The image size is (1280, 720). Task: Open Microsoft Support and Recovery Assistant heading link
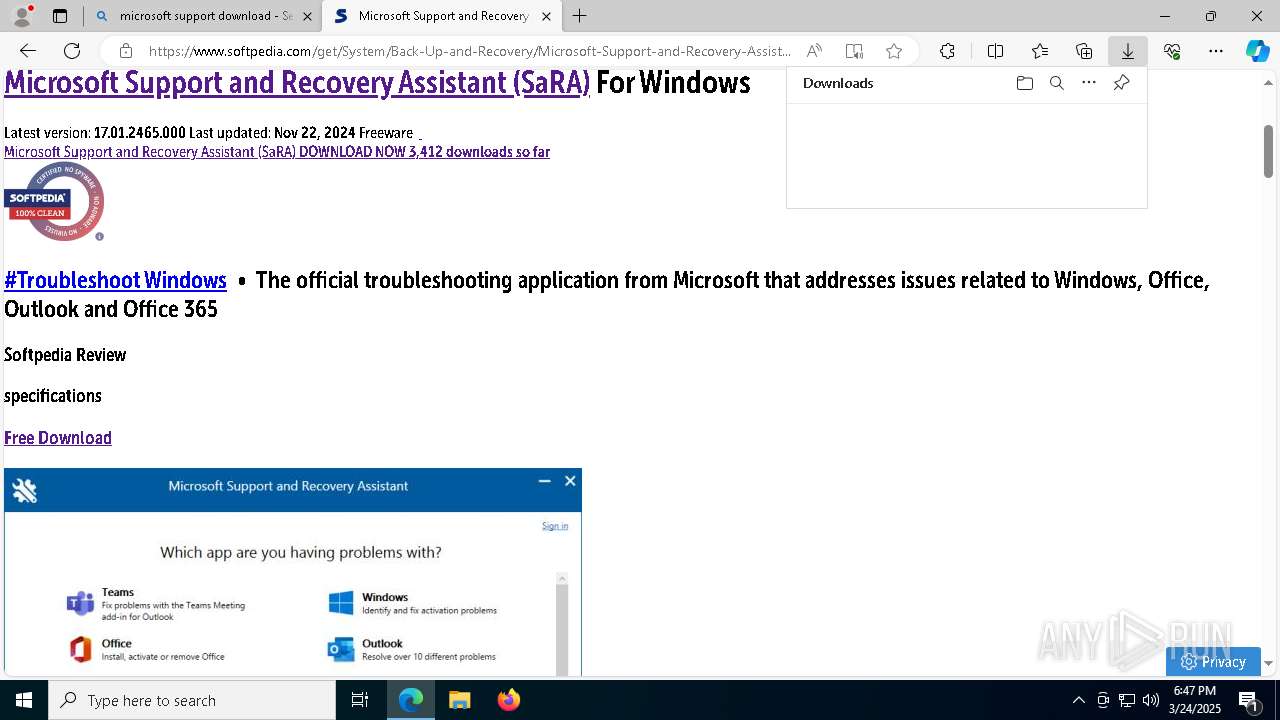pyautogui.click(x=297, y=82)
